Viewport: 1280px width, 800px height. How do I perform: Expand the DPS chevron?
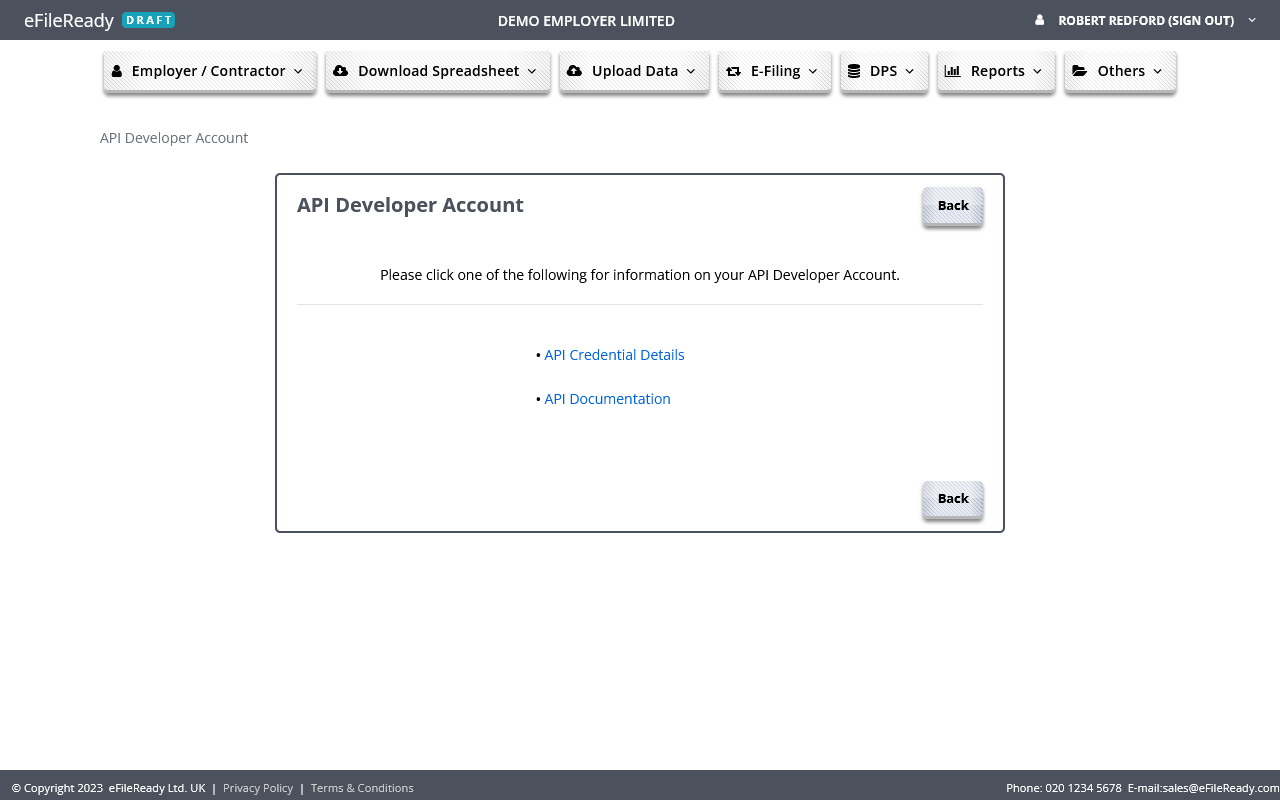tap(910, 72)
